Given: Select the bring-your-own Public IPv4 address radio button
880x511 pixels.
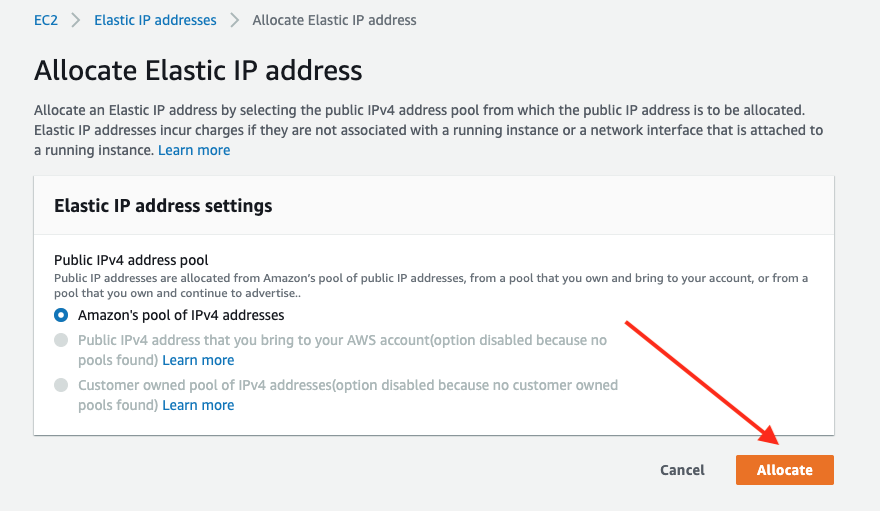Looking at the screenshot, I should tap(62, 341).
